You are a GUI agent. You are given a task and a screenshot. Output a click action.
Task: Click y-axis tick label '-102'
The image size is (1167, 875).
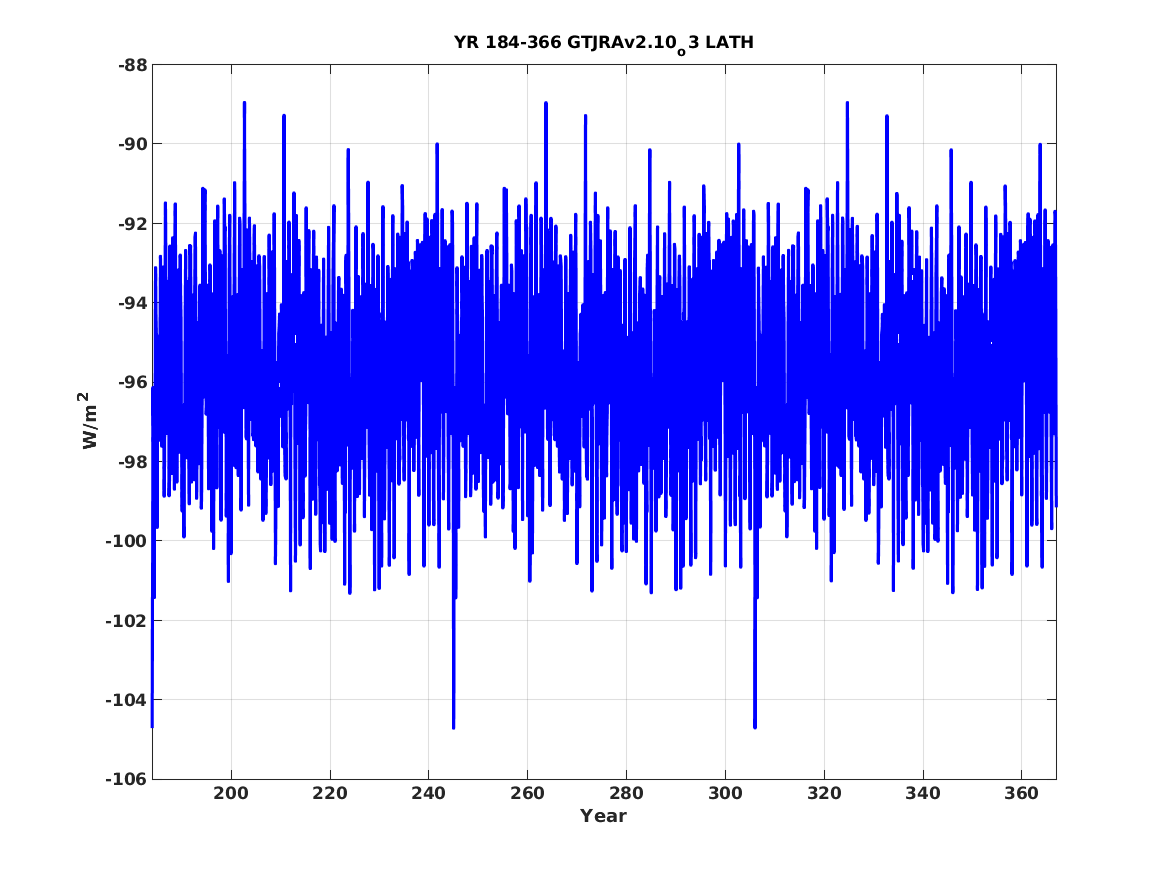coord(126,621)
